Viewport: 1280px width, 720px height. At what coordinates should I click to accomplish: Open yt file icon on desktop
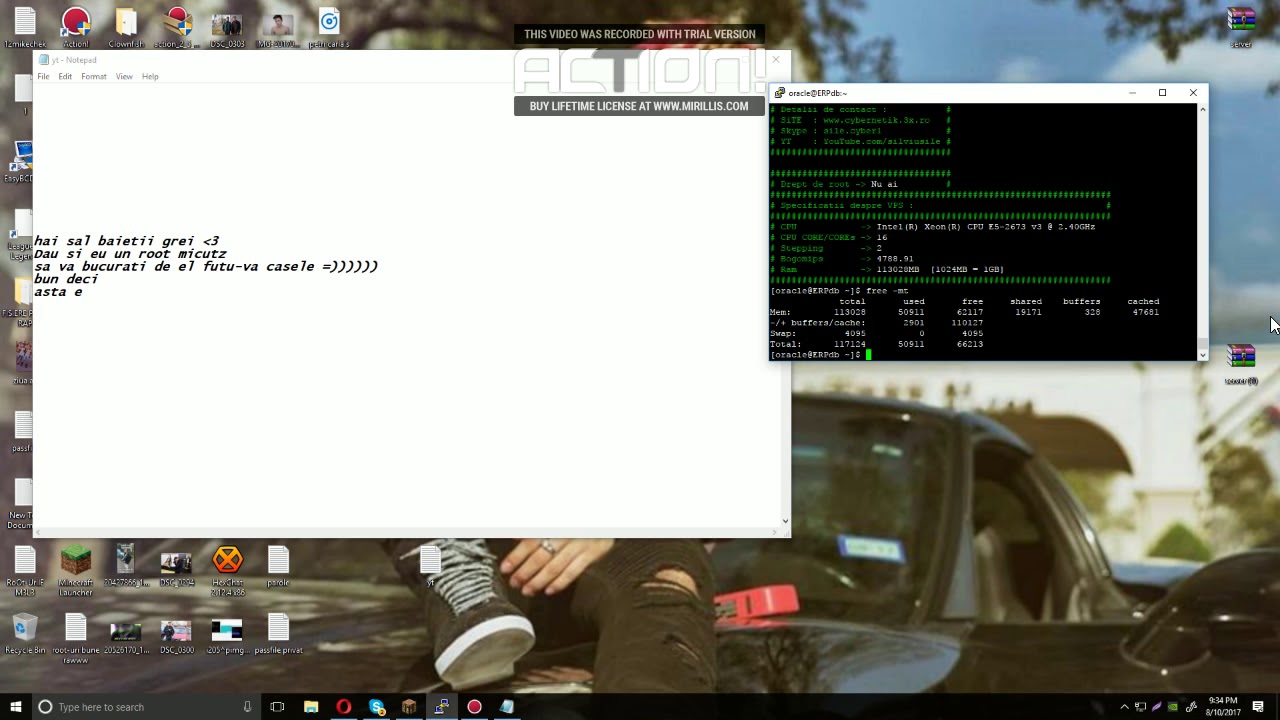tap(430, 566)
